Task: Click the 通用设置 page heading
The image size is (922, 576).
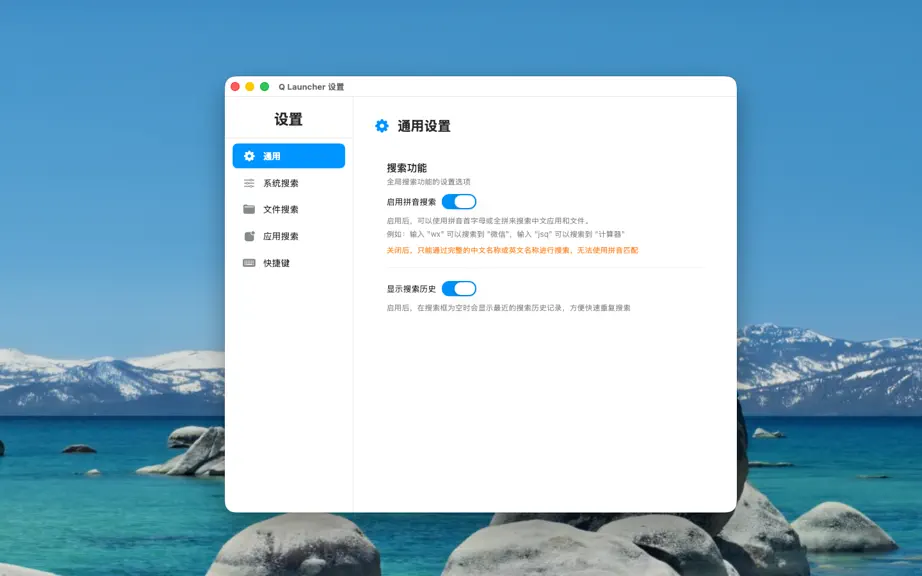Action: point(424,126)
